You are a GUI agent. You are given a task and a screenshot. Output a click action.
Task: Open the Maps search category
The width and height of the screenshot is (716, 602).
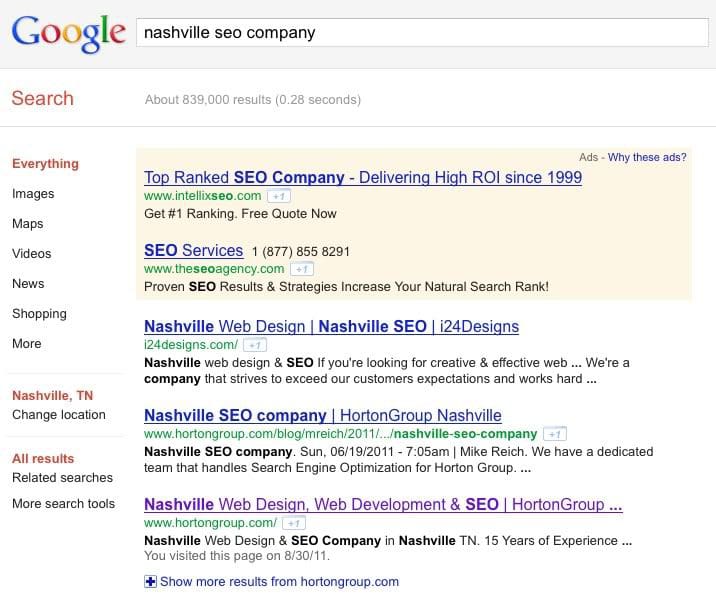28,224
